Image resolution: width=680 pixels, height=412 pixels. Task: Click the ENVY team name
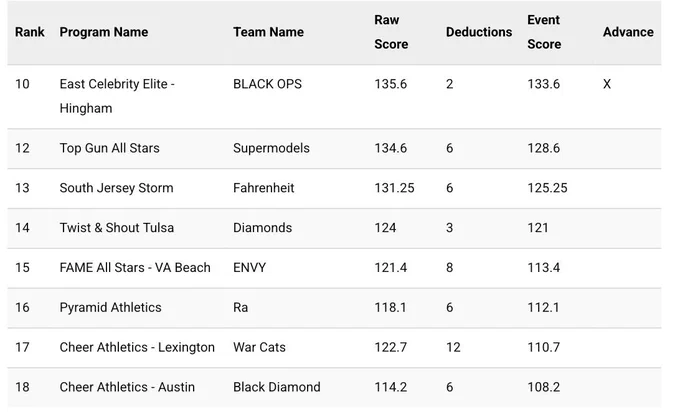tap(250, 268)
